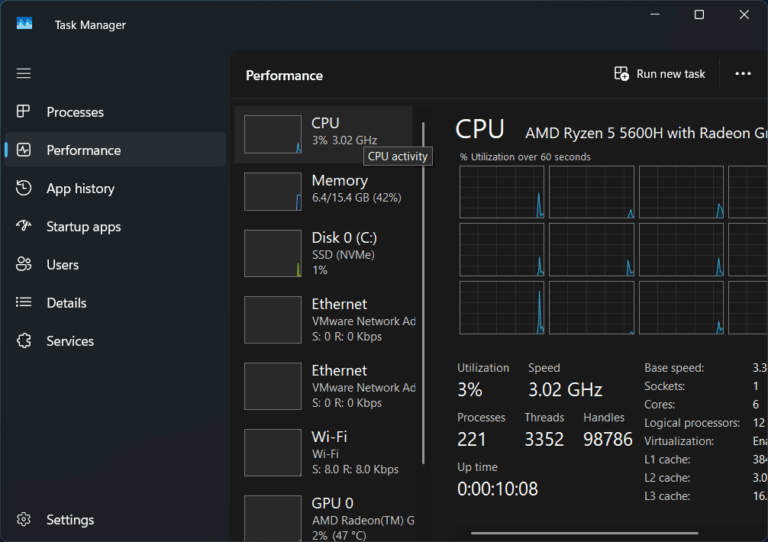Select the Disk 0 (C:) entry
Viewport: 768px width, 542px height.
click(323, 253)
